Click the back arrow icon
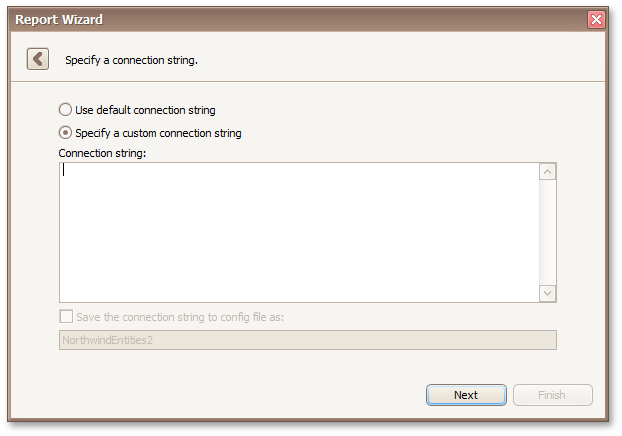 click(x=38, y=59)
